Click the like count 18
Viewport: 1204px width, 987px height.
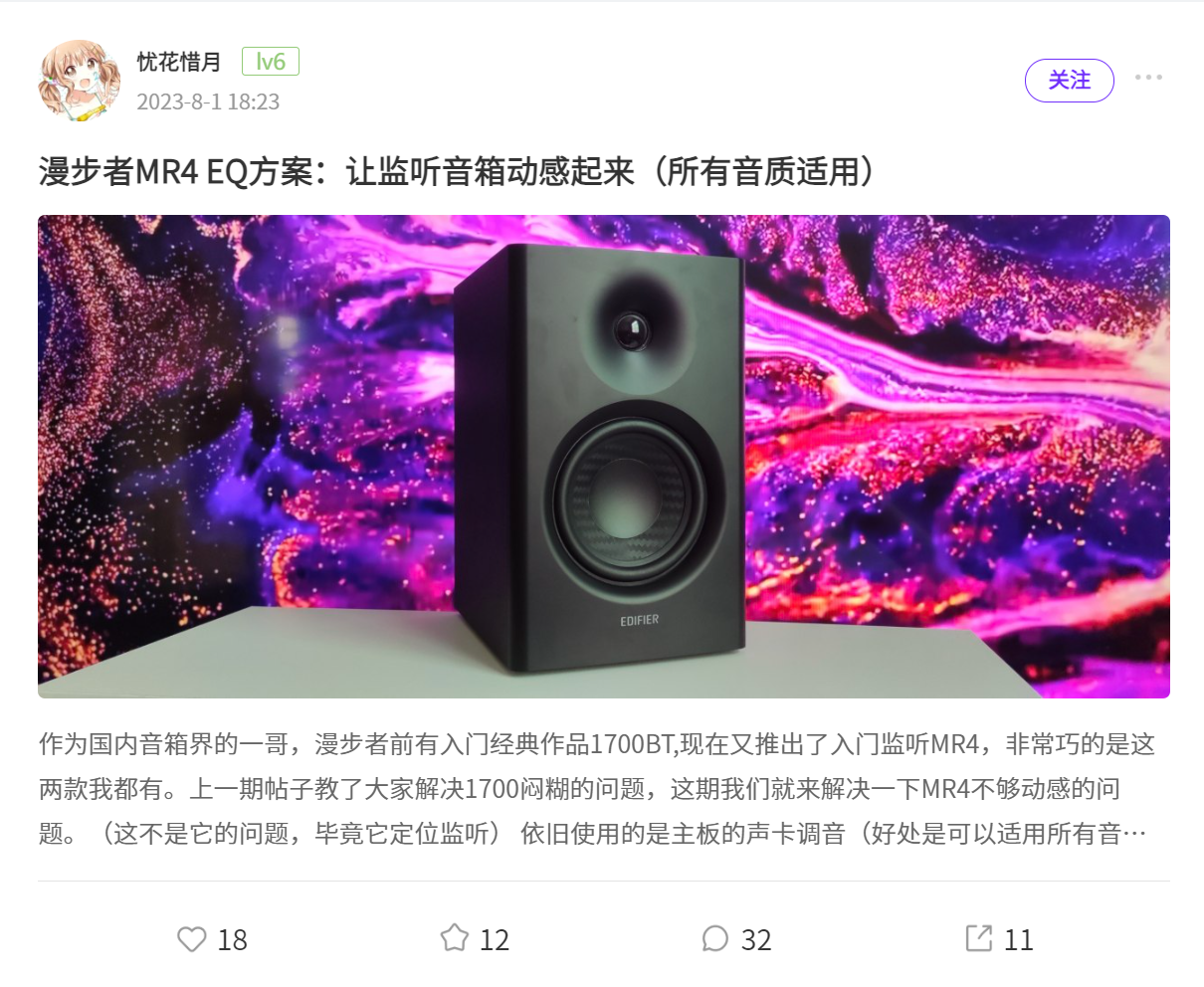[x=233, y=940]
